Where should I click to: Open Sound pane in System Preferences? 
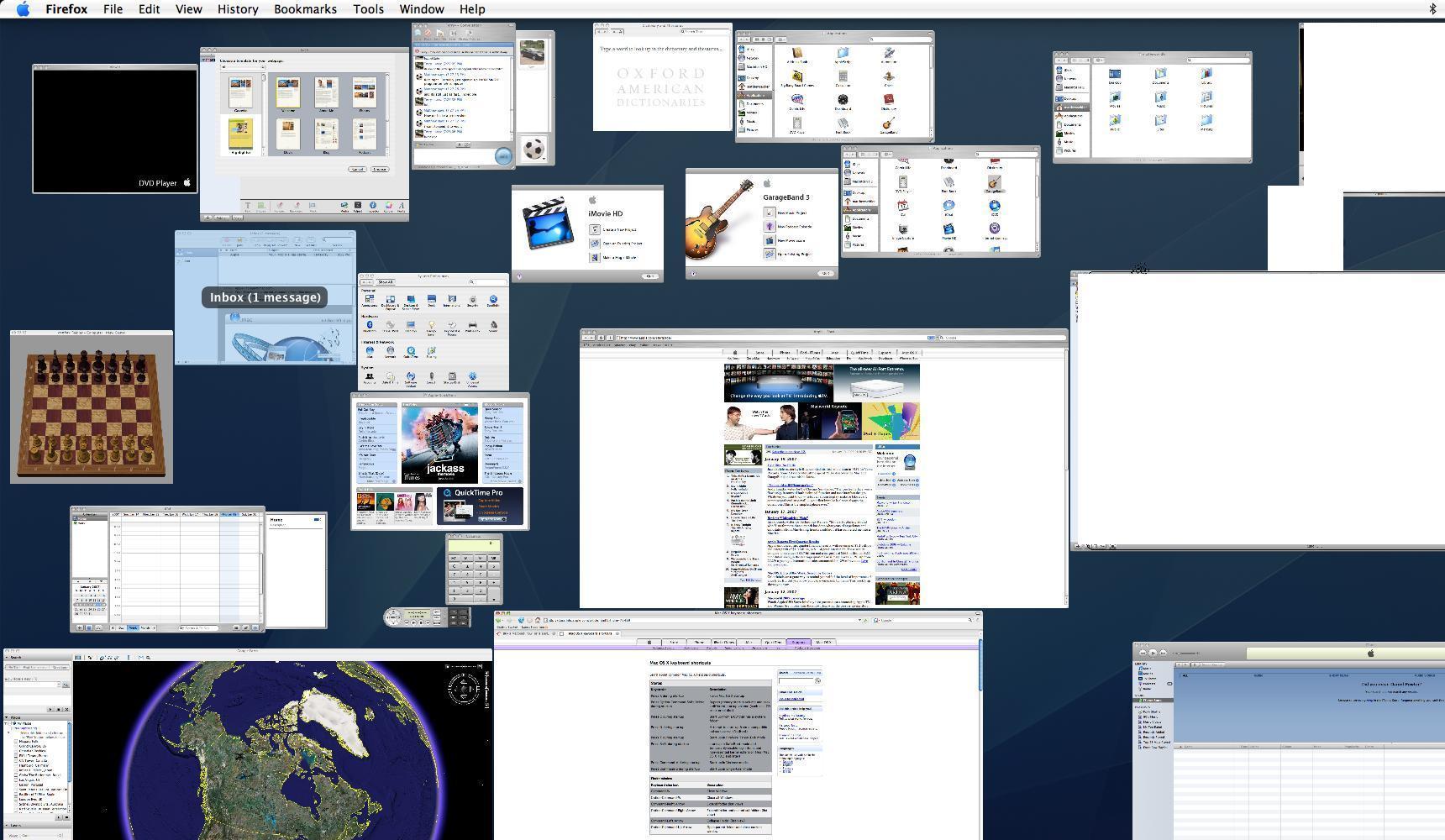[493, 326]
